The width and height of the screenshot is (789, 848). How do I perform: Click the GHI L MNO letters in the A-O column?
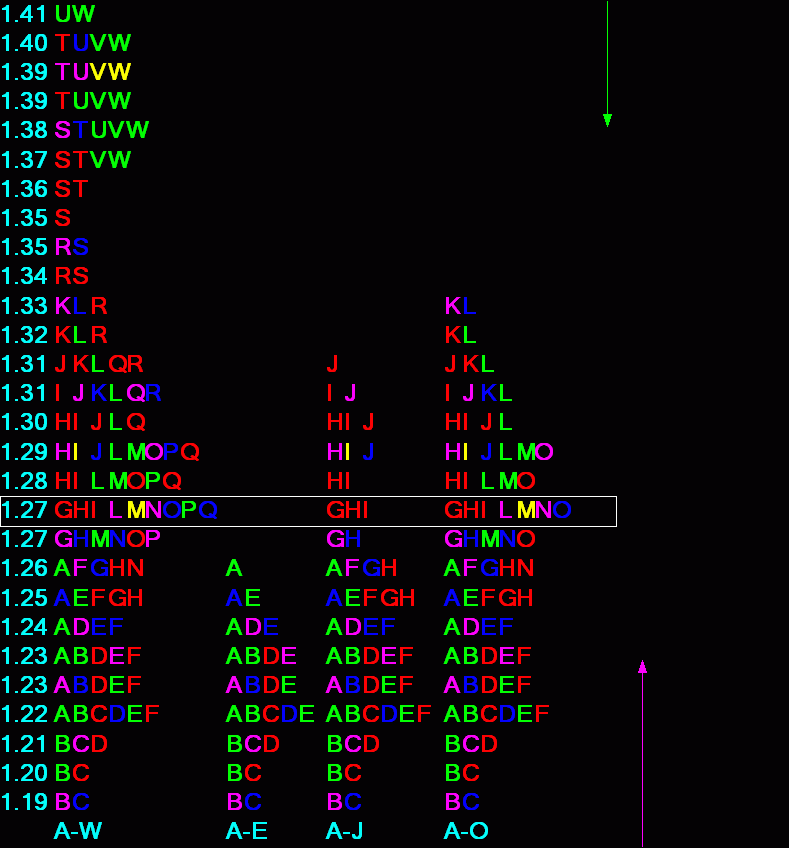(x=508, y=510)
